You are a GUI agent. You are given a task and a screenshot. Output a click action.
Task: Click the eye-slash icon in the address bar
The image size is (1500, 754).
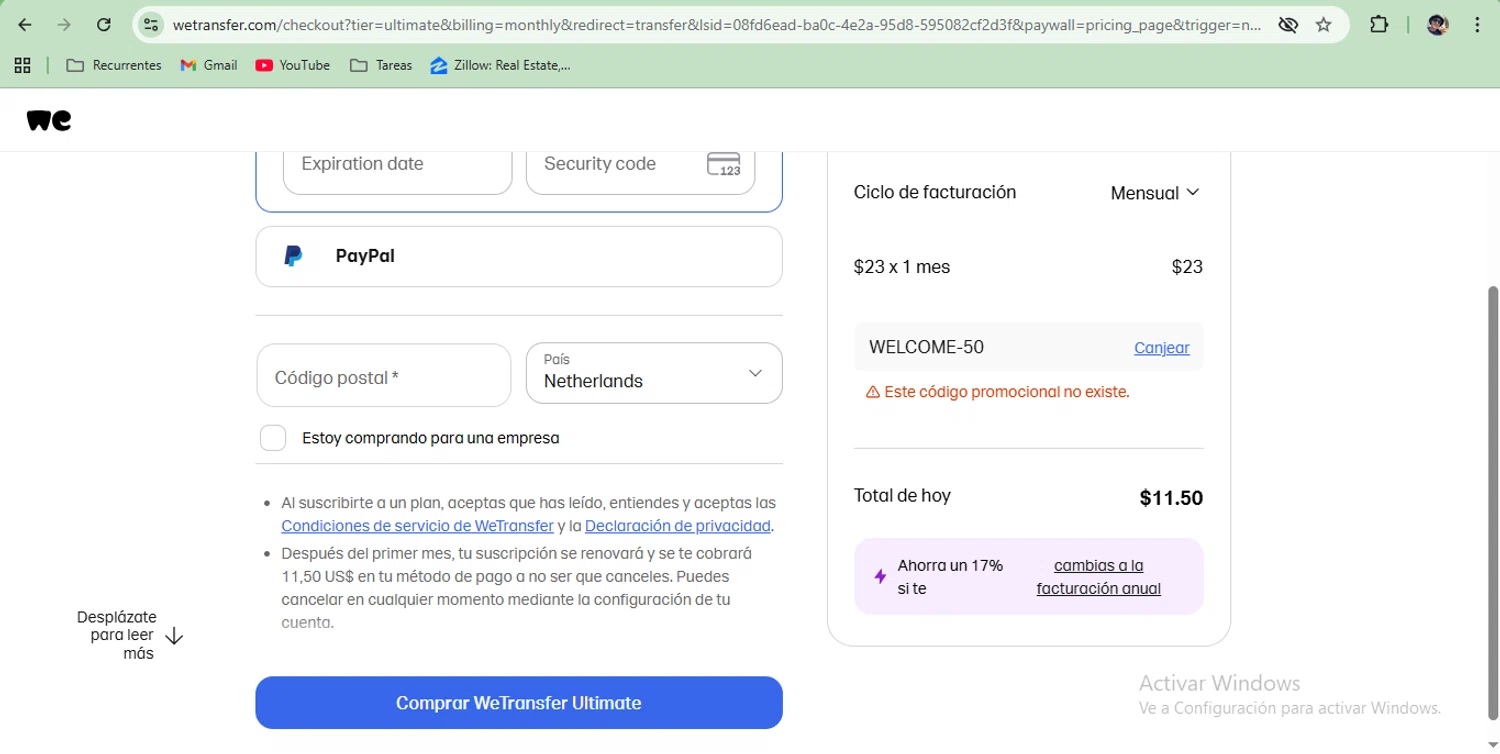[x=1288, y=25]
